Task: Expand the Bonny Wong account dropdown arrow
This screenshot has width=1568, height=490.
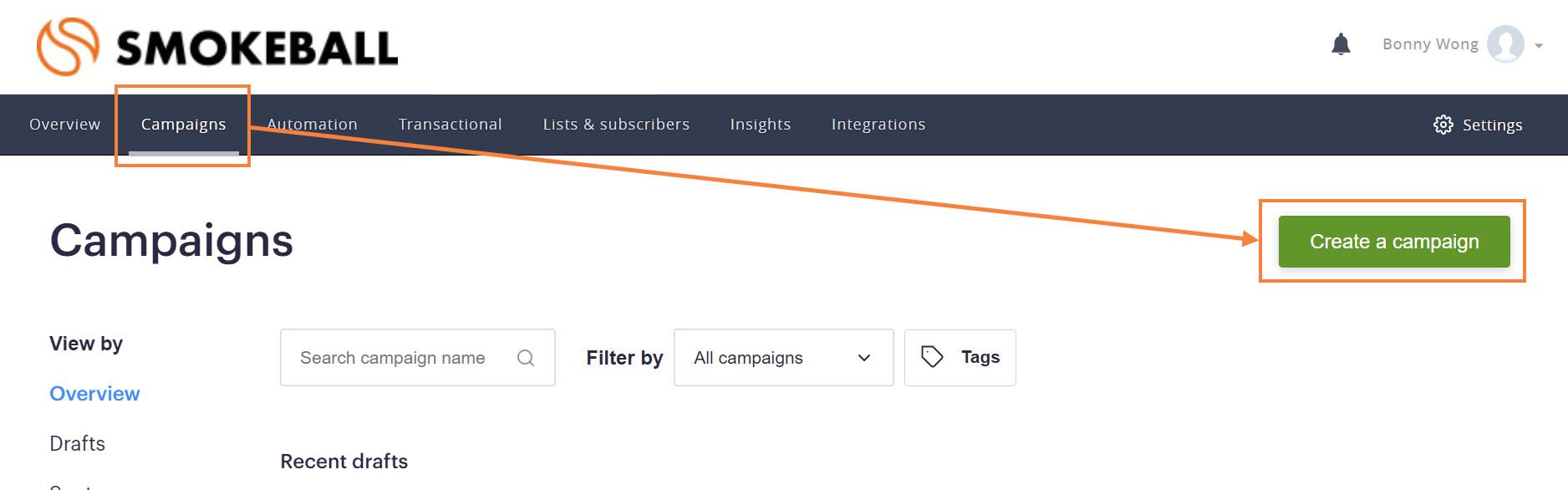Action: coord(1539,46)
